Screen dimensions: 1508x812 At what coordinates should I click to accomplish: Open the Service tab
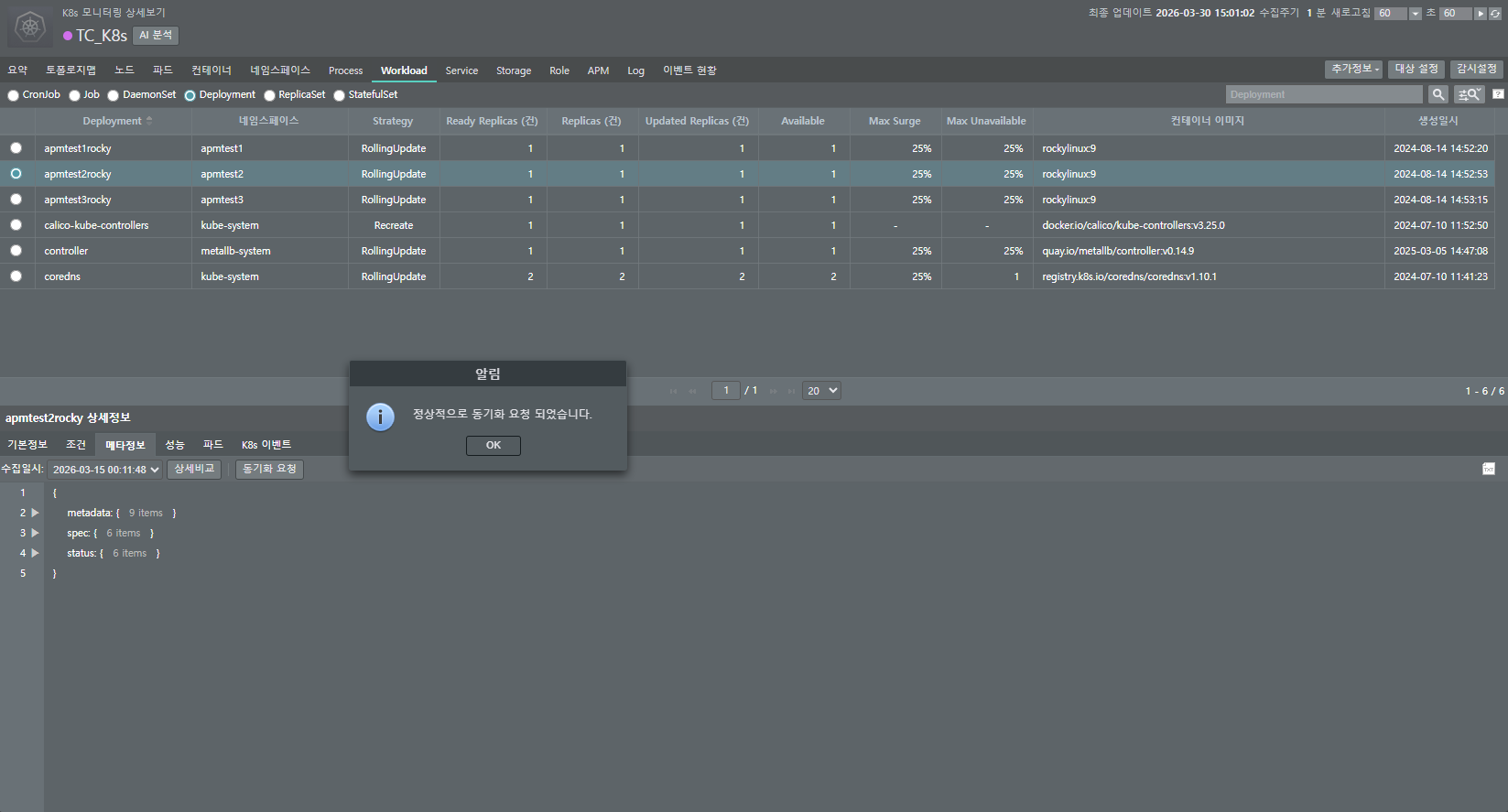461,70
